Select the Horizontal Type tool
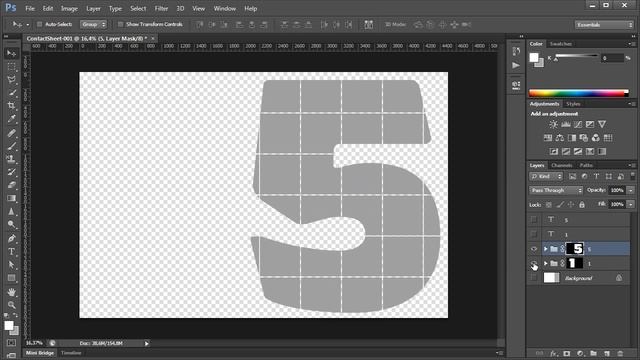This screenshot has width=640, height=360. pos(11,251)
